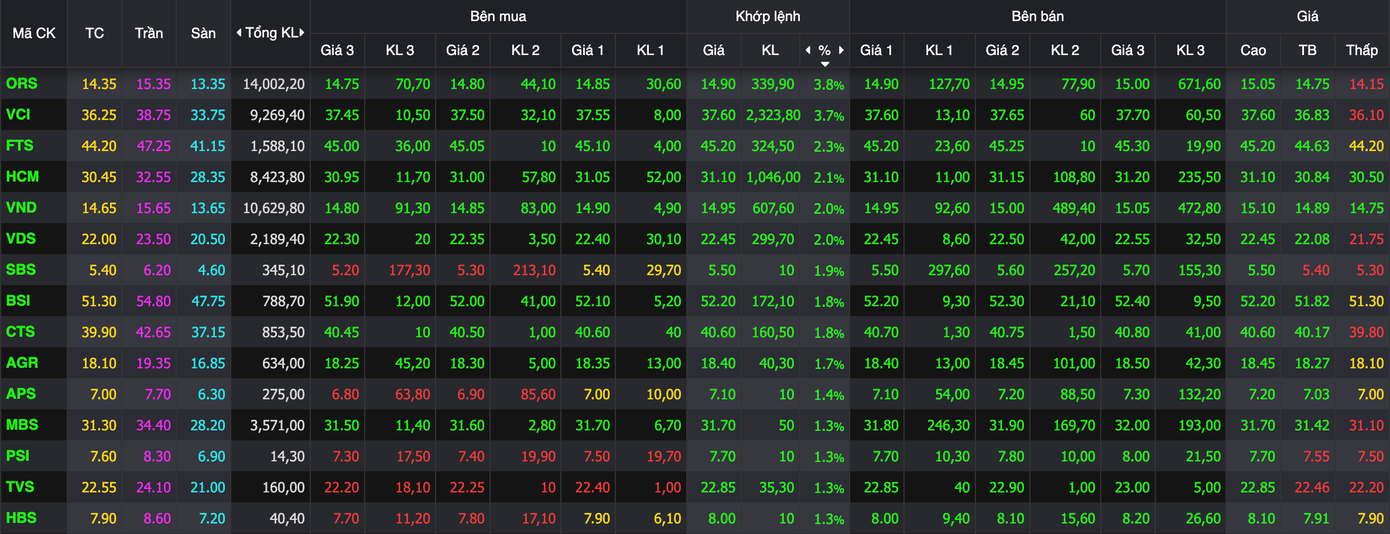Image resolution: width=1390 pixels, height=534 pixels.
Task: Open the SBS stock symbol
Action: (20, 270)
